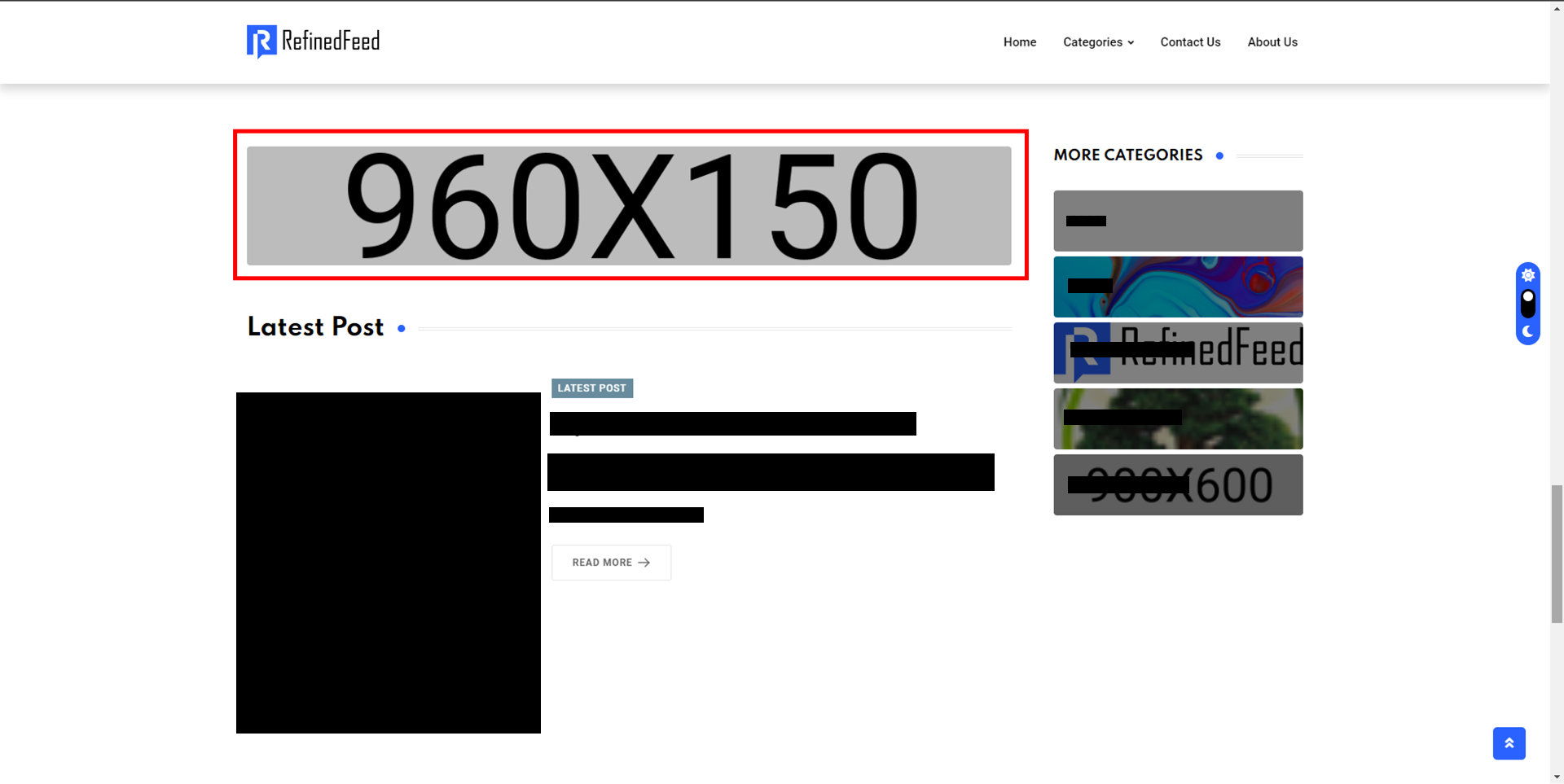Viewport: 1564px width, 784px height.
Task: Click the scrollbar down arrow
Action: coord(1557,777)
